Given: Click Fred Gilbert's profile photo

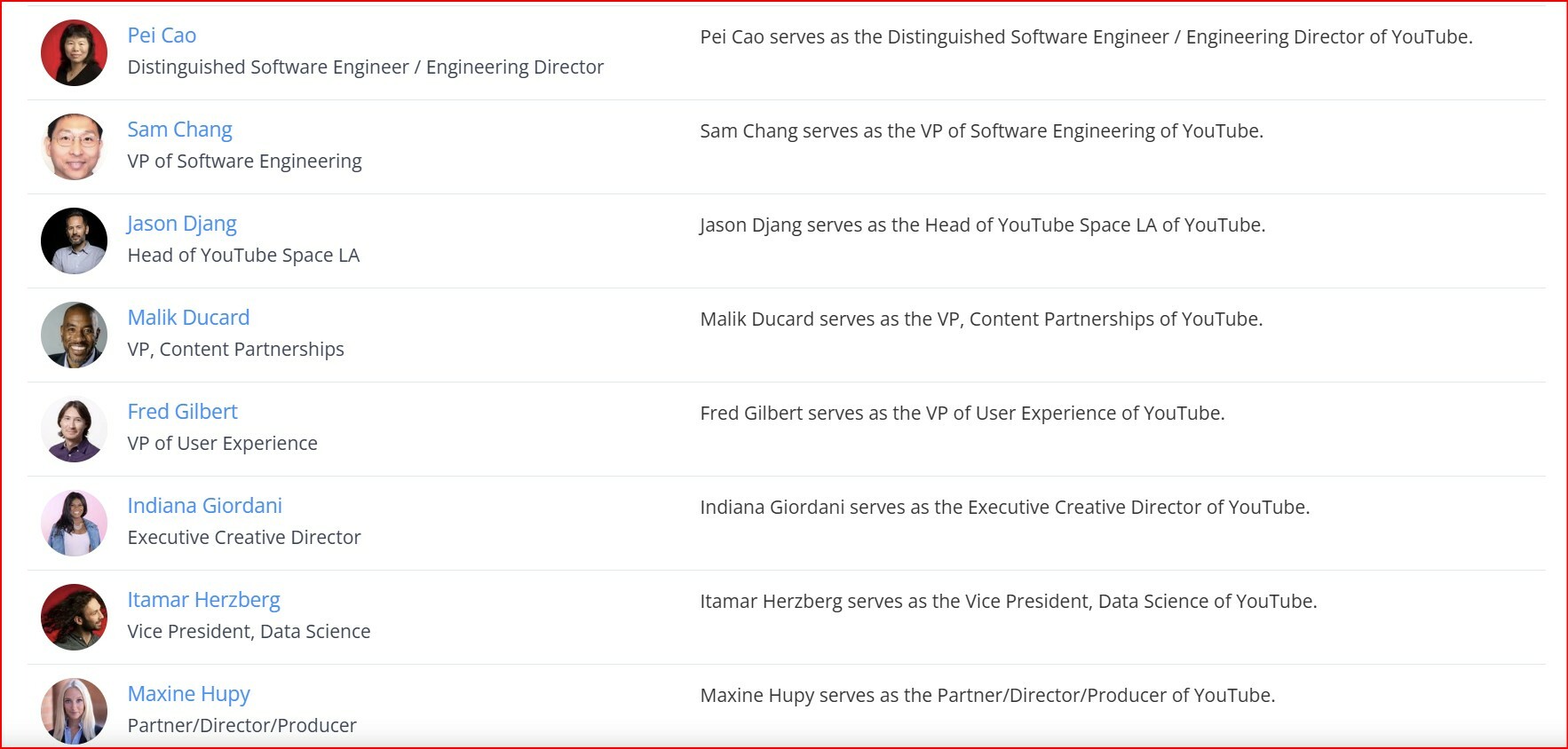Looking at the screenshot, I should pos(75,430).
